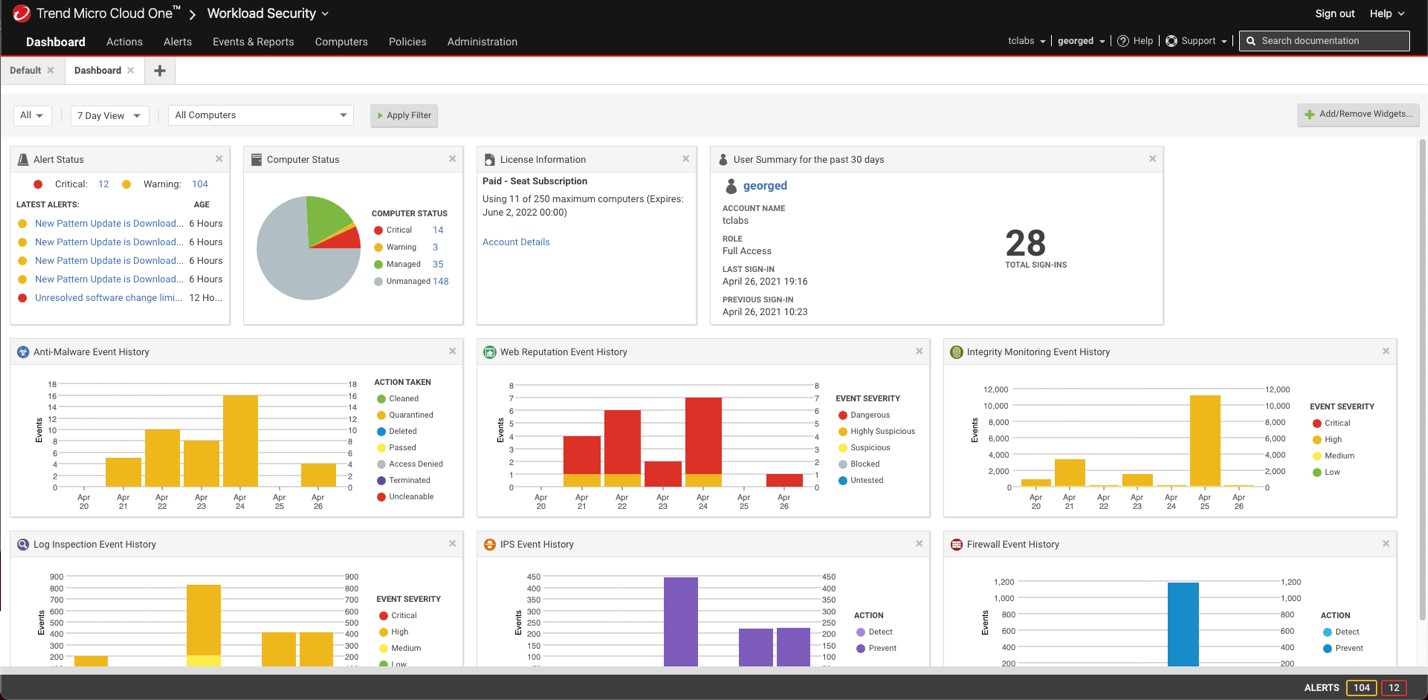Image resolution: width=1428 pixels, height=700 pixels.
Task: Click the Alert Status widget bell icon
Action: (x=23, y=159)
